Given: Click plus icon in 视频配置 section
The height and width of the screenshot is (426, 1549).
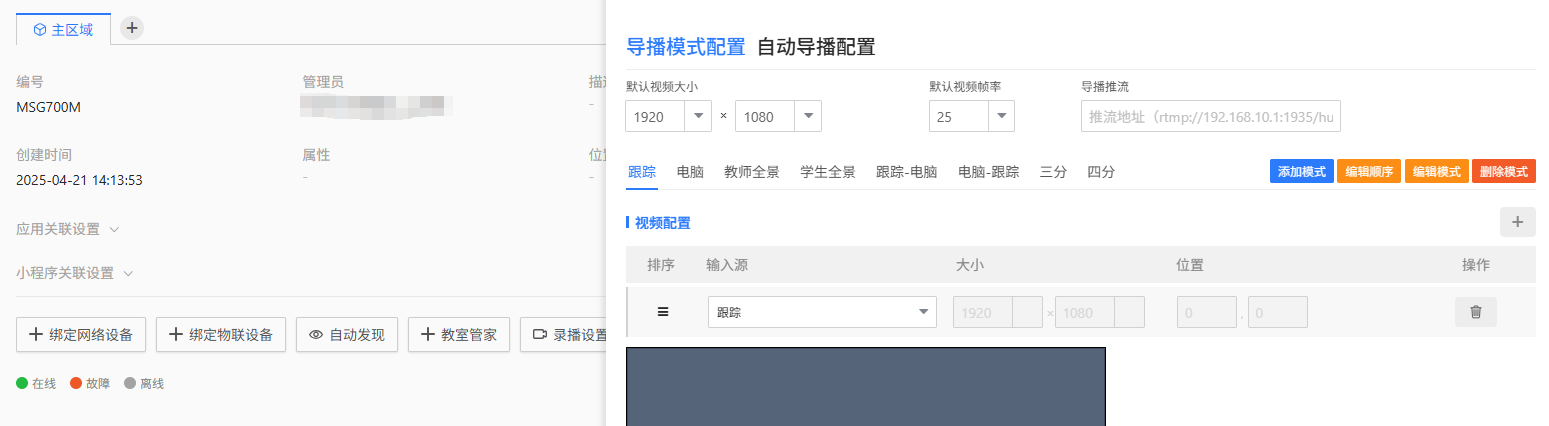Looking at the screenshot, I should point(1517,222).
